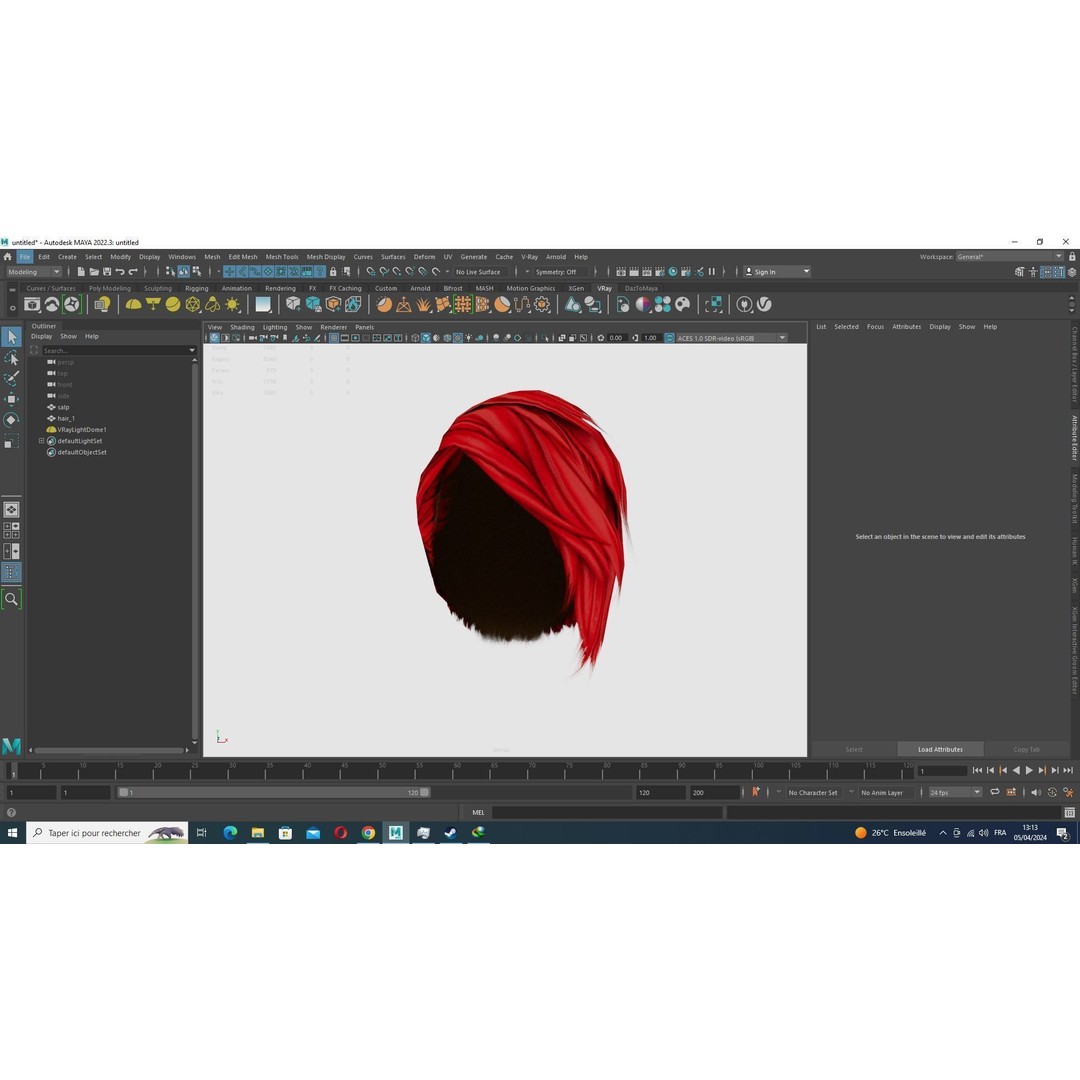The width and height of the screenshot is (1080, 1080).
Task: Click the Maya home icon in menu bar
Action: [x=8, y=257]
